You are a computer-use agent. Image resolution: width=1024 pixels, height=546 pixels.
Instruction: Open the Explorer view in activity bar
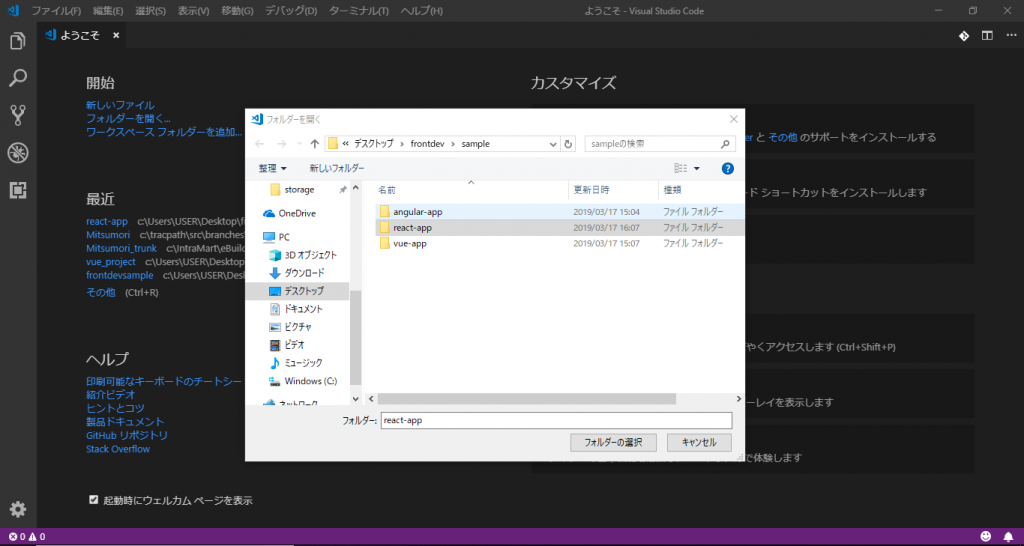coord(18,41)
